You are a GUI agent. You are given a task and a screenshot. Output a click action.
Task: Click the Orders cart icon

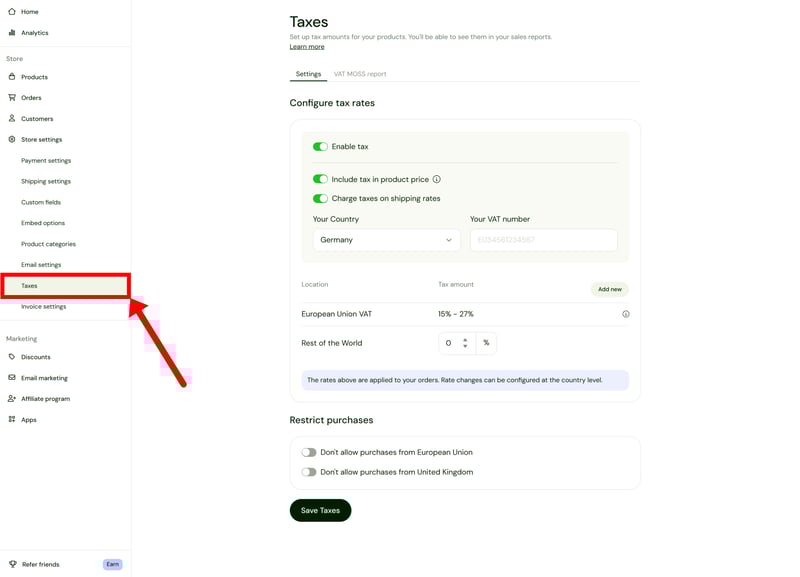pos(12,98)
